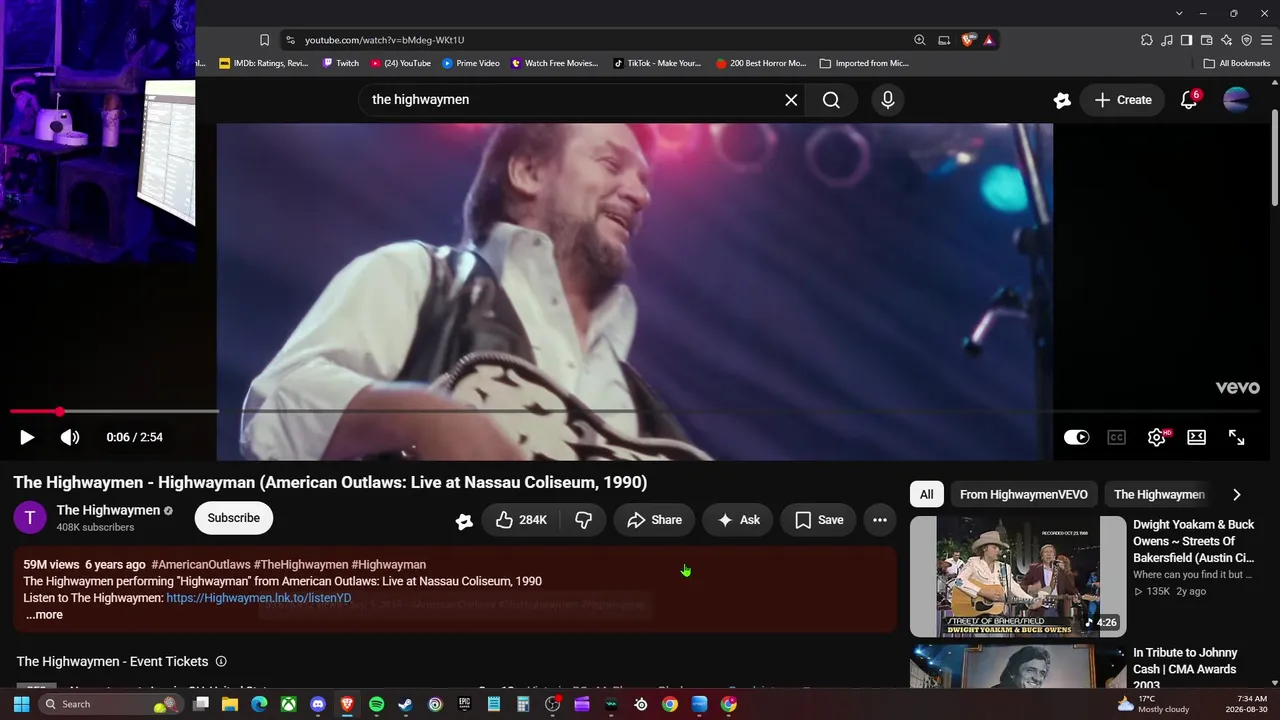
Task: Select the From HighwaymenVEVO chip
Action: pos(1024,494)
